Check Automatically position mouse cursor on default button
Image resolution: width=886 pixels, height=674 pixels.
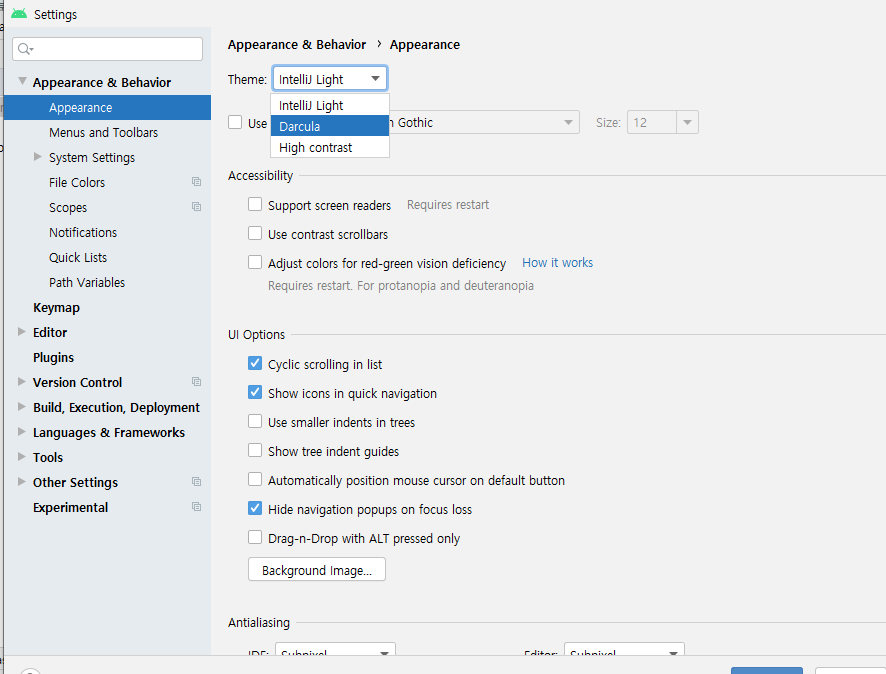(255, 480)
